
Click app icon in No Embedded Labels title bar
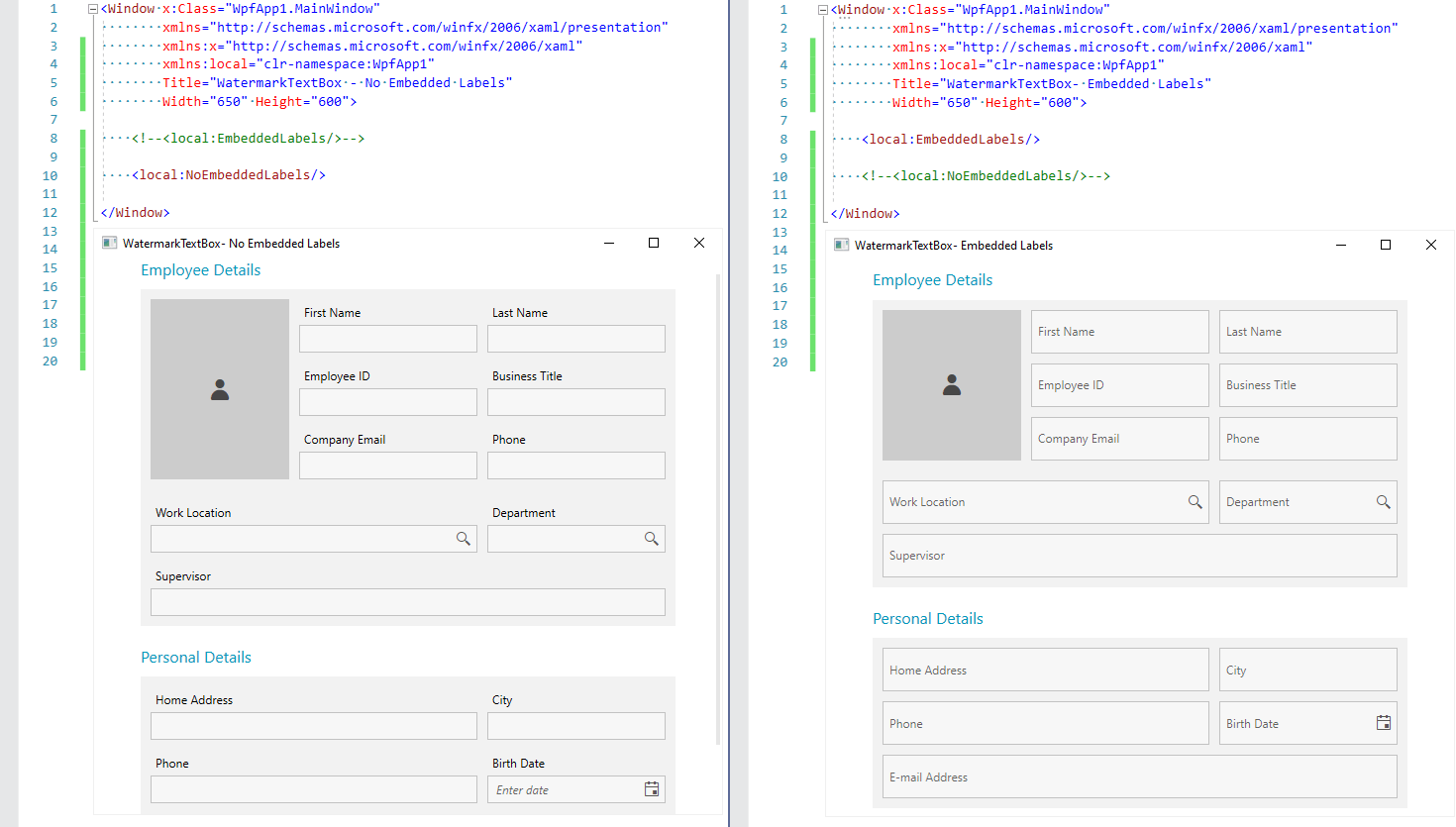point(110,243)
